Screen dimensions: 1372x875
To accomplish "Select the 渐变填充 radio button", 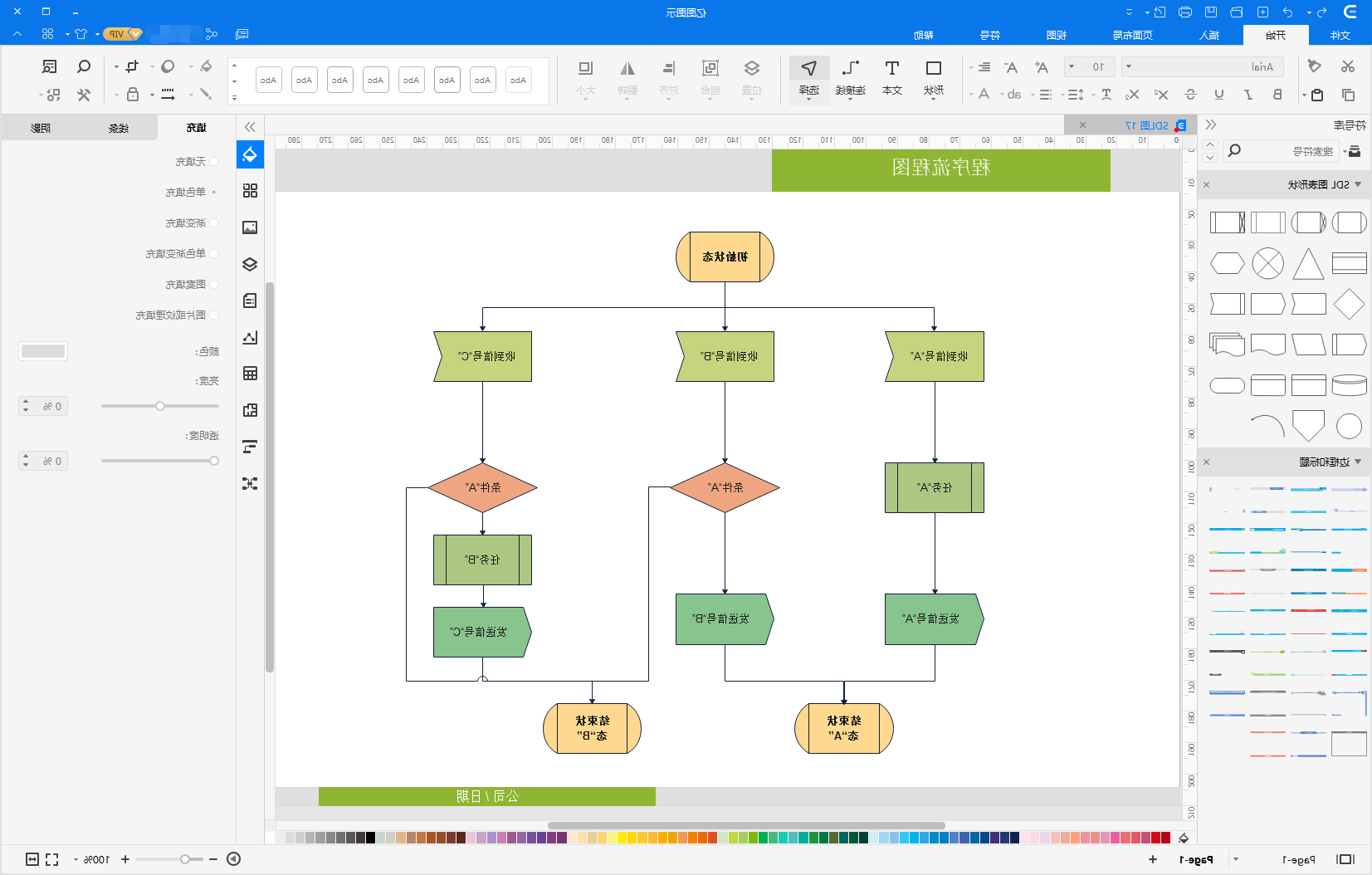I will coord(214,223).
